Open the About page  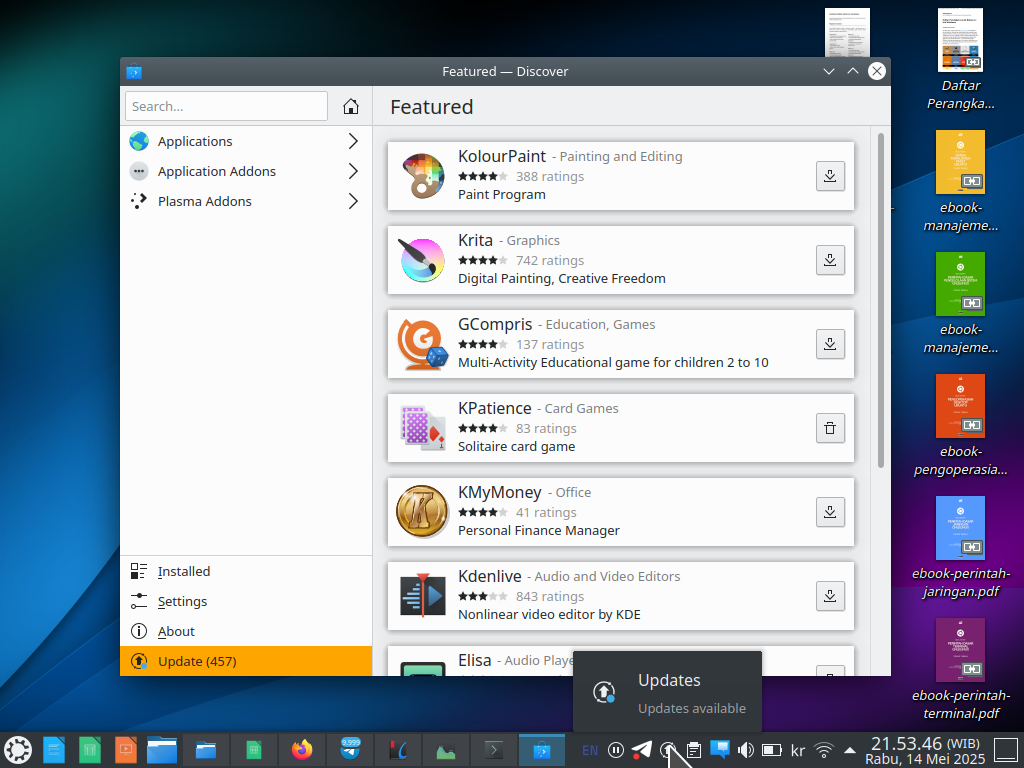point(246,632)
